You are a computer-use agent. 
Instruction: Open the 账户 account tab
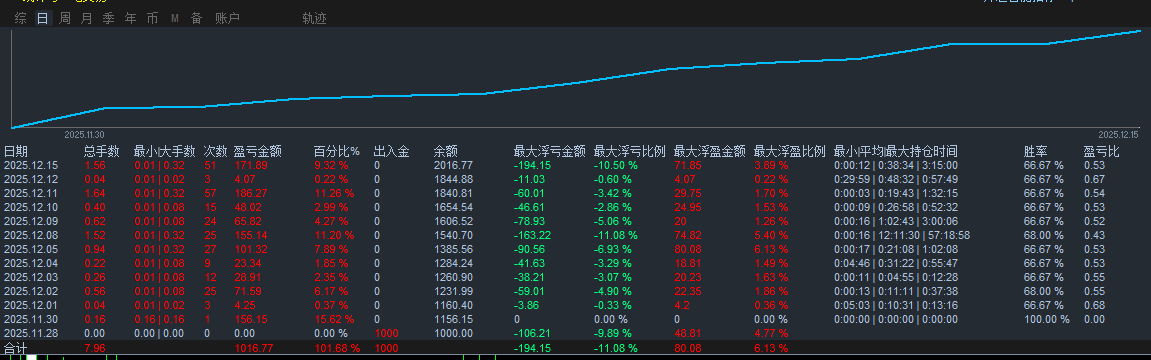[228, 19]
